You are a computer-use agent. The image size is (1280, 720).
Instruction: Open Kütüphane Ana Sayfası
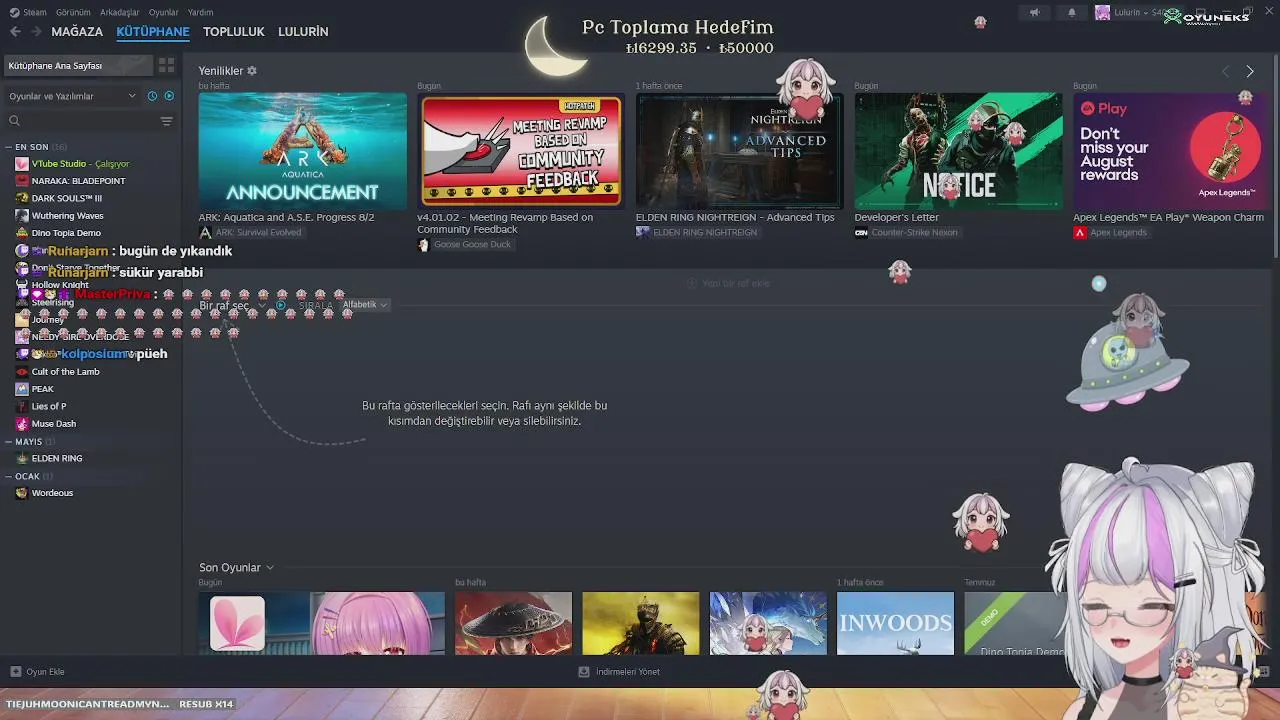[x=78, y=66]
